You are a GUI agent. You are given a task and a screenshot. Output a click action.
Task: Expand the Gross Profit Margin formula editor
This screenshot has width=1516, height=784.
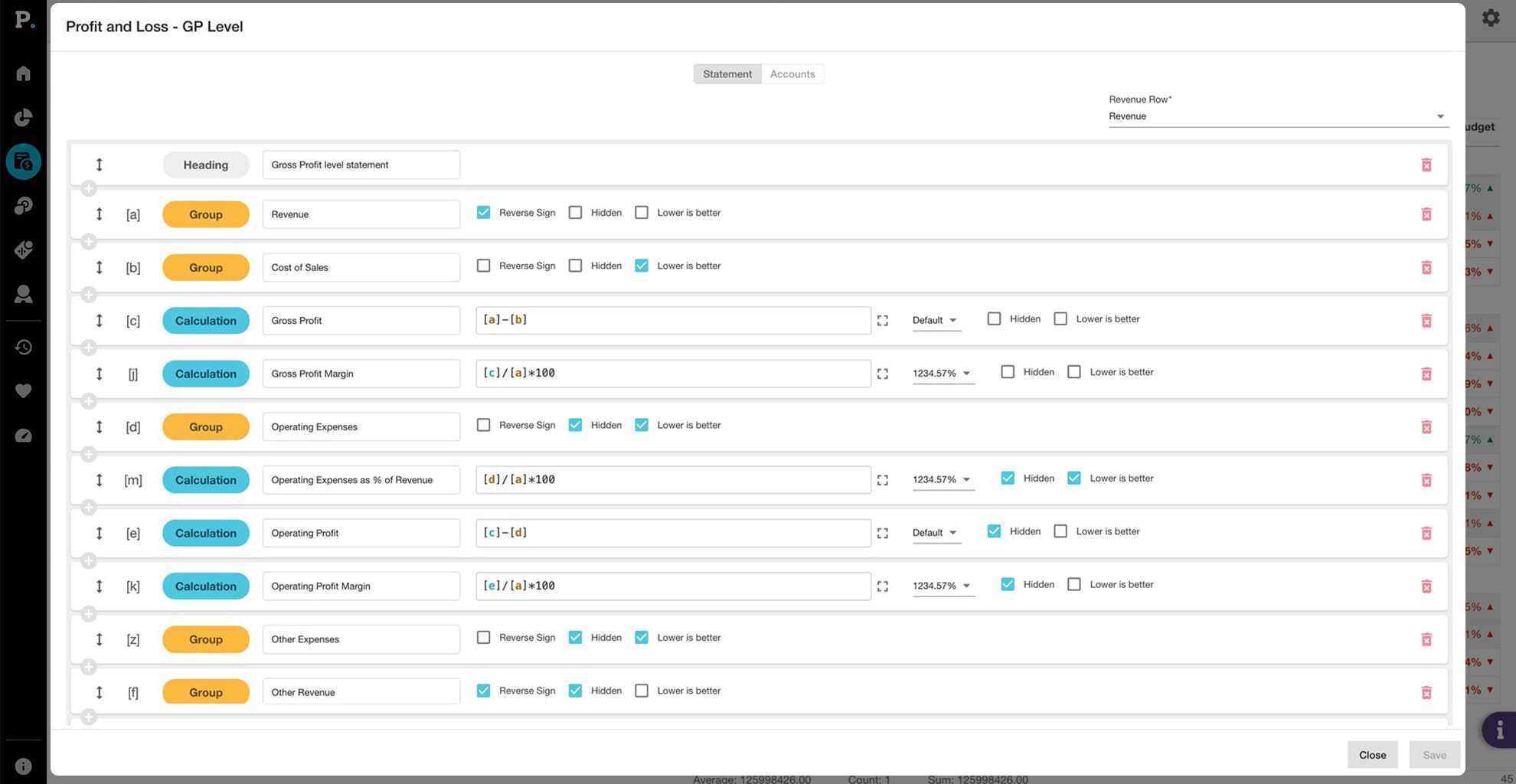click(x=882, y=374)
